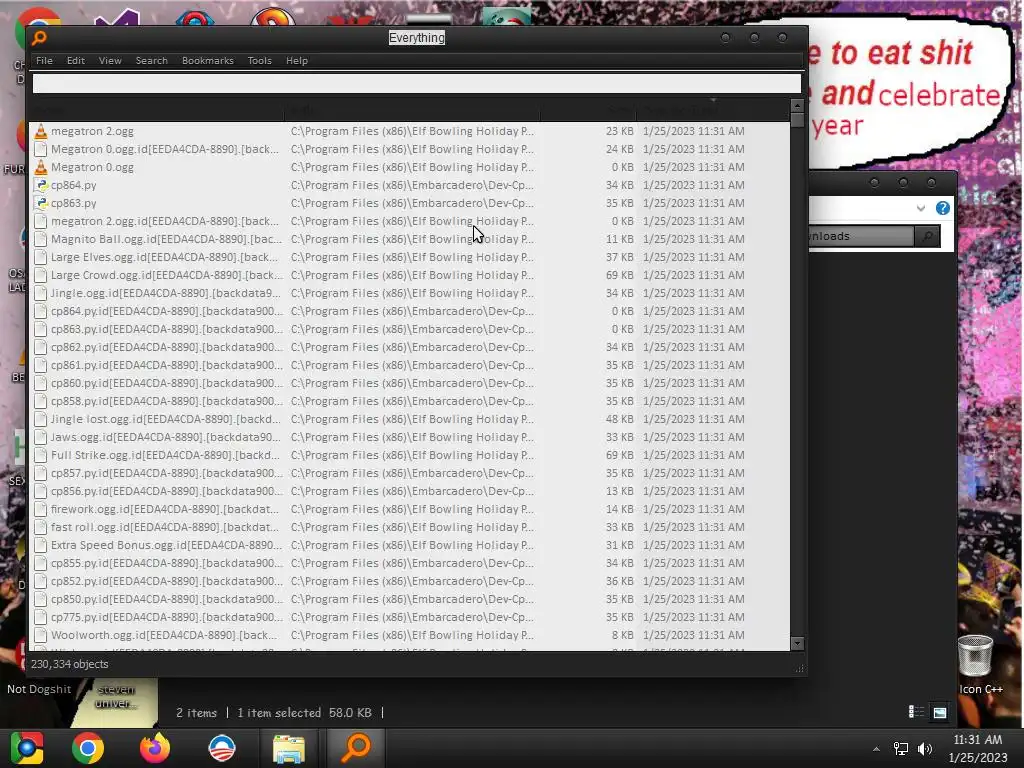Viewport: 1024px width, 768px height.
Task: Select 'Full Strike.ogg.id' file name
Action: click(165, 455)
